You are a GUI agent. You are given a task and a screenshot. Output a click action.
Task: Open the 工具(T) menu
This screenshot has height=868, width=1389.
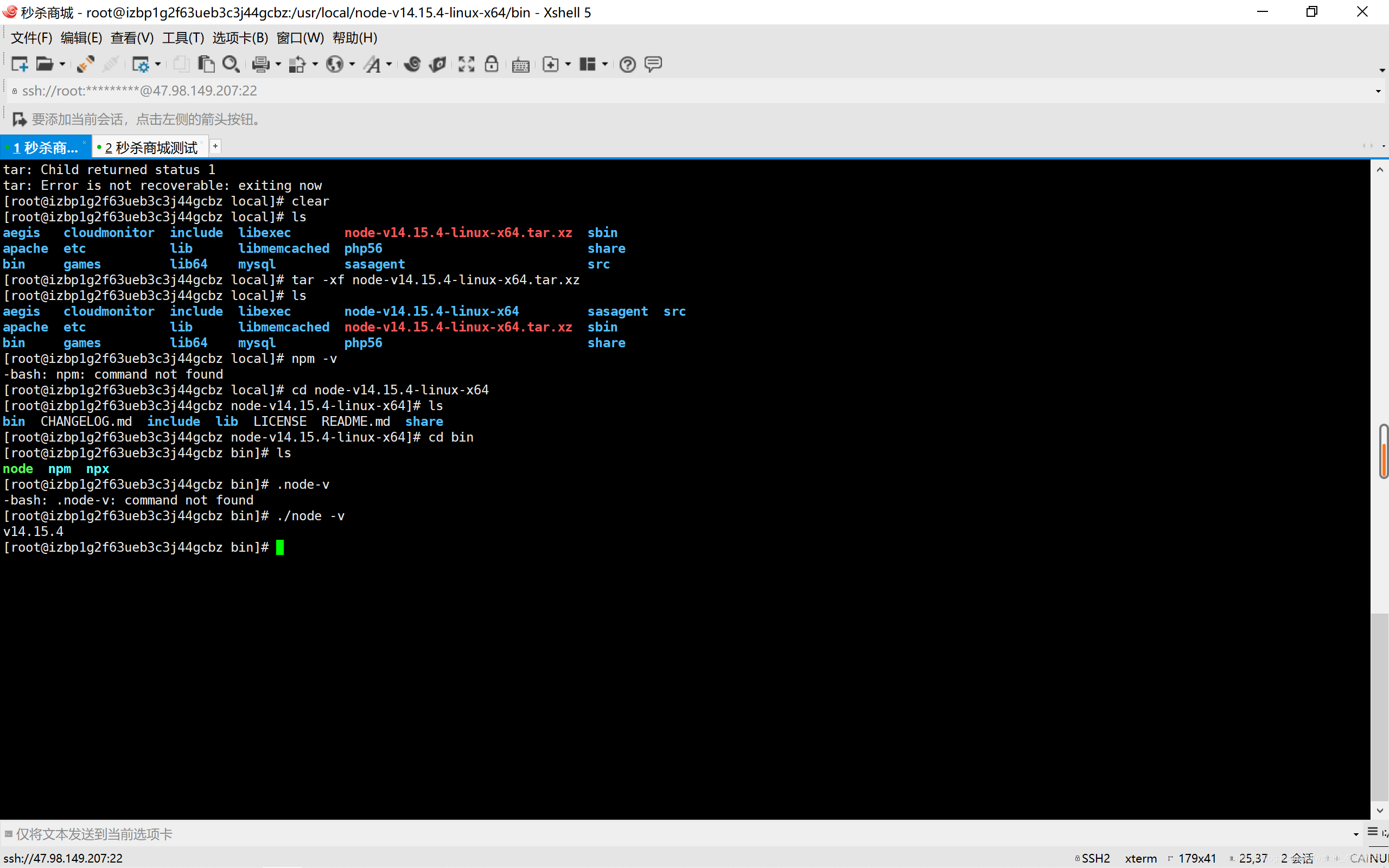183,38
